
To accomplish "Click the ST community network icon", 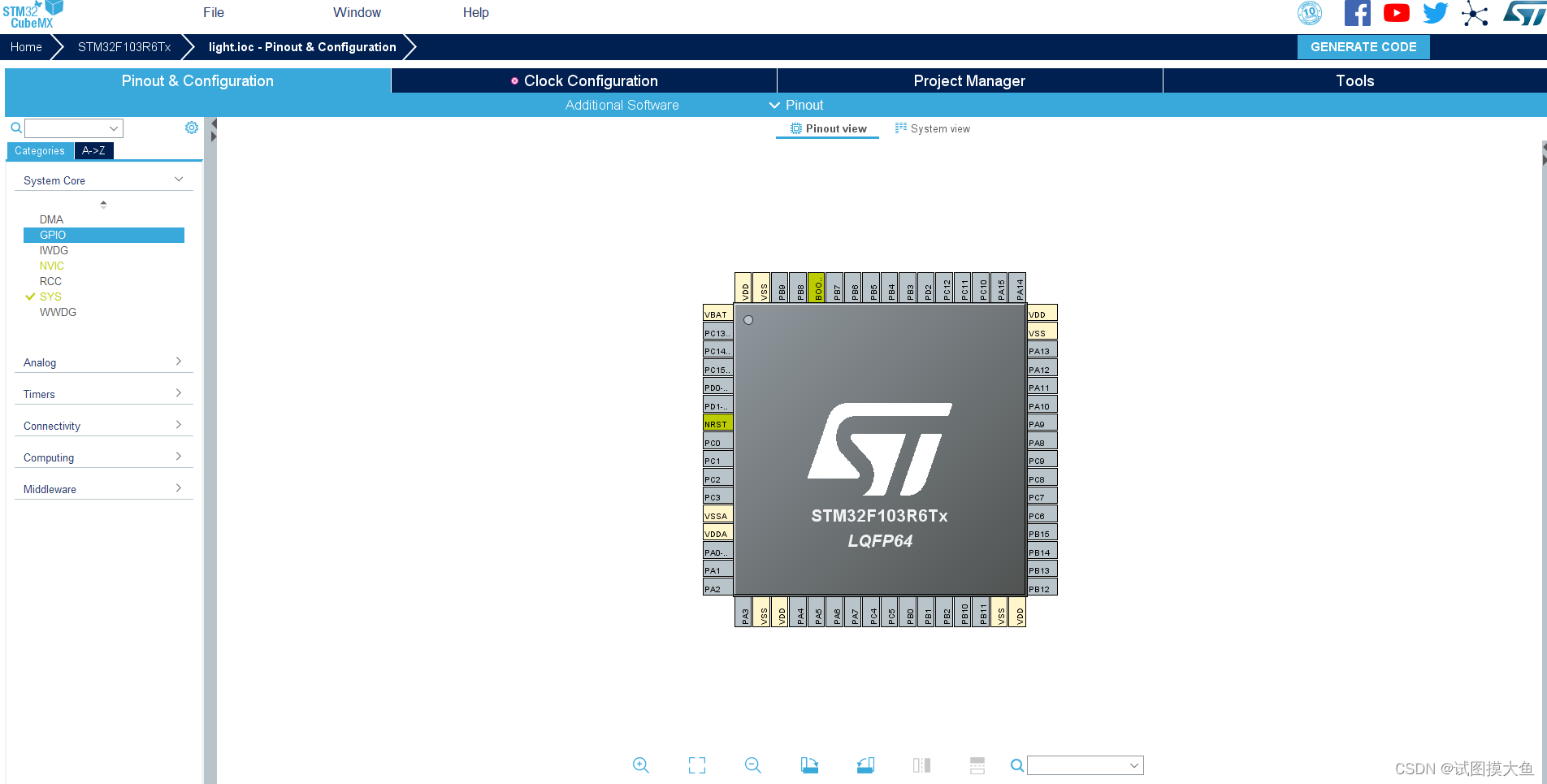I will (1475, 14).
